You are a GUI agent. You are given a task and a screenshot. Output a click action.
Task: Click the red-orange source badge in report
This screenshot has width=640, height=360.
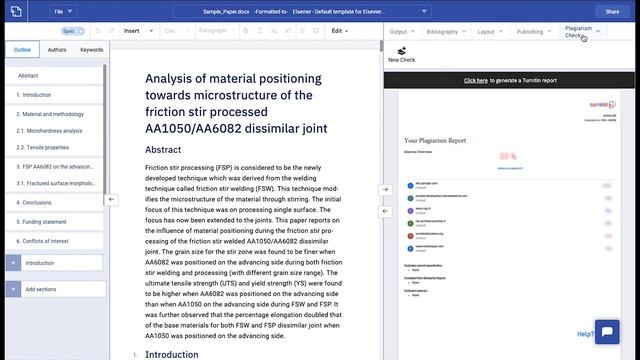(410, 236)
